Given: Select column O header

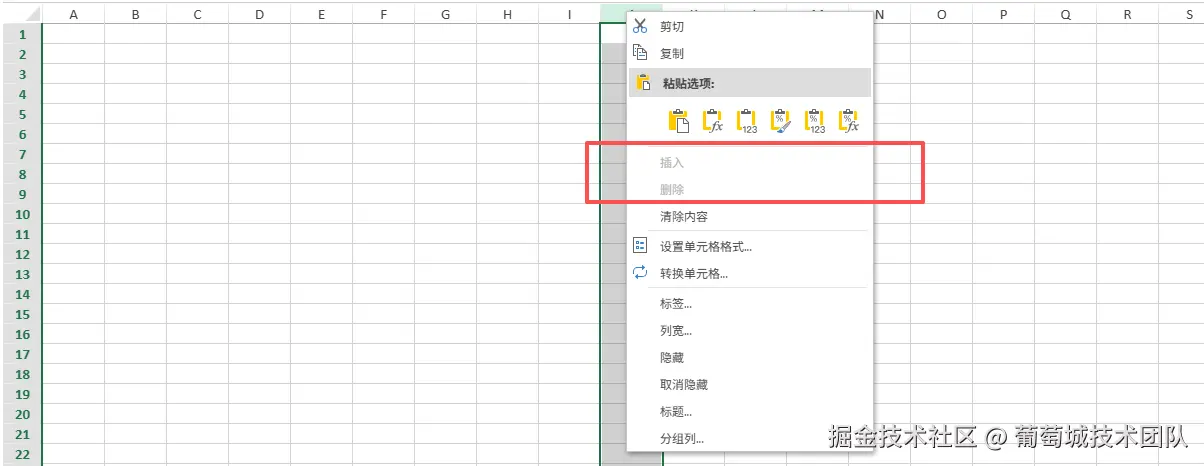Looking at the screenshot, I should pyautogui.click(x=941, y=14).
